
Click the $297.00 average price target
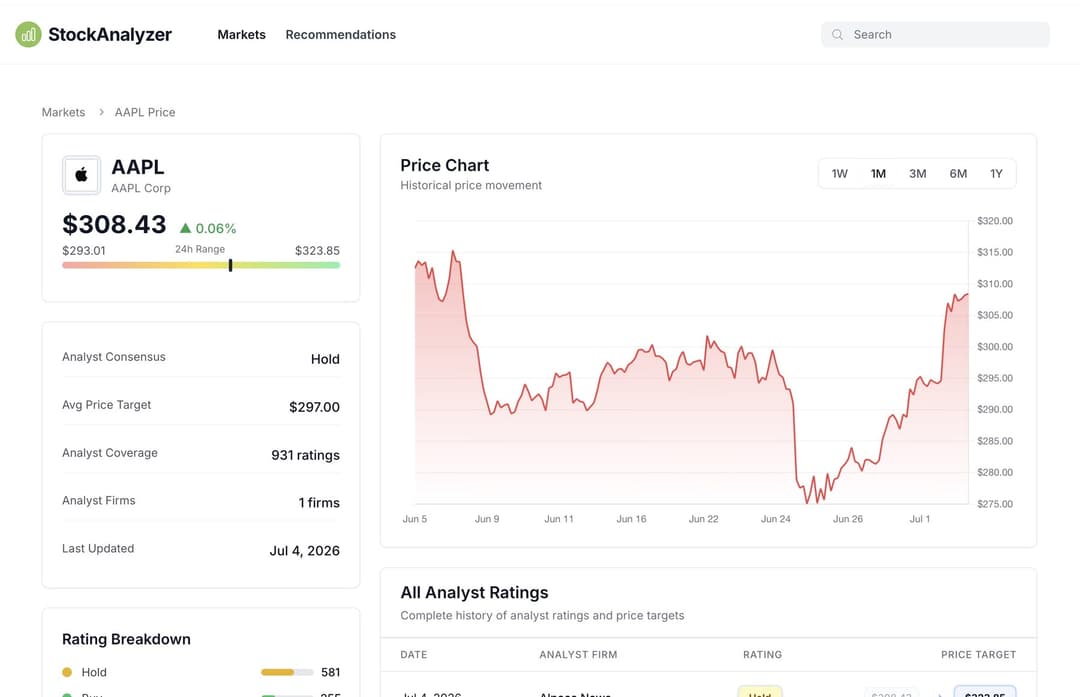[314, 407]
